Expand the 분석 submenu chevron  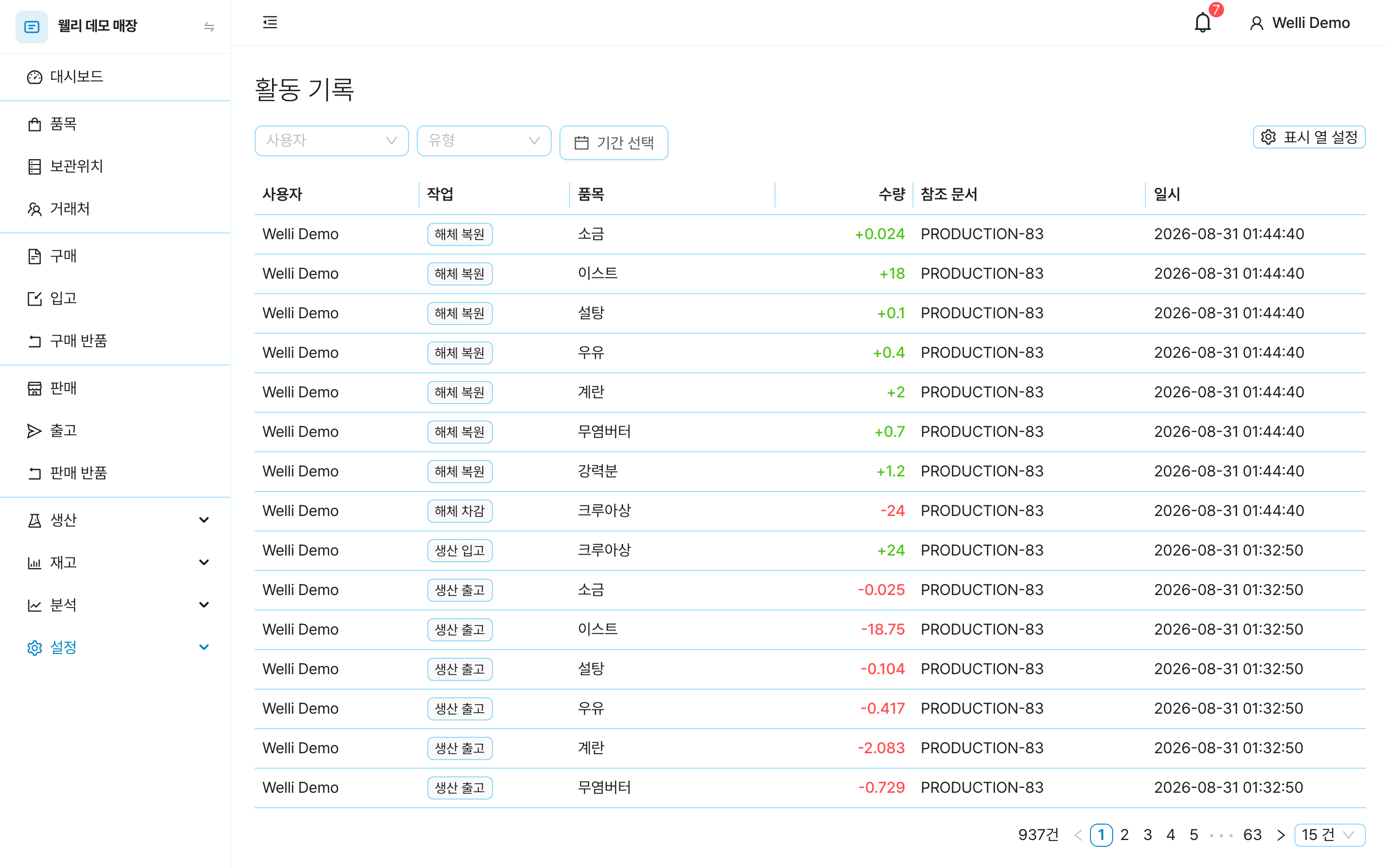tap(204, 605)
